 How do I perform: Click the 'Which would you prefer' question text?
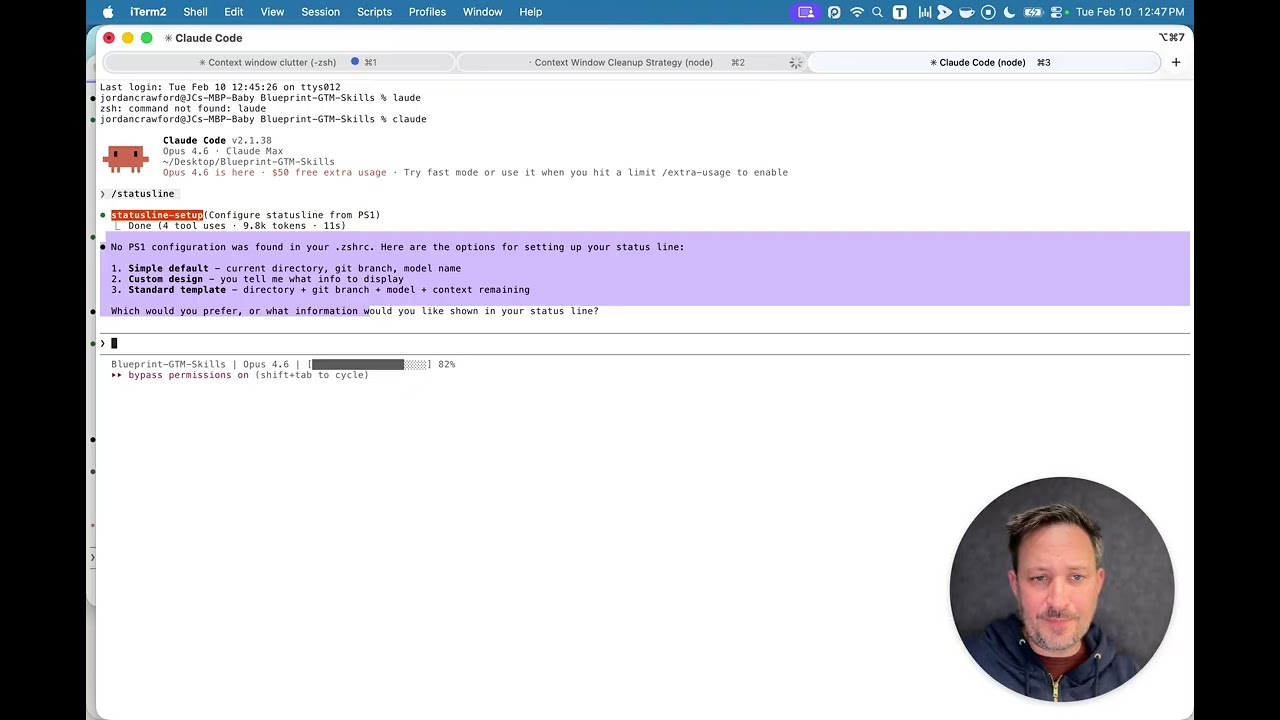pos(355,311)
